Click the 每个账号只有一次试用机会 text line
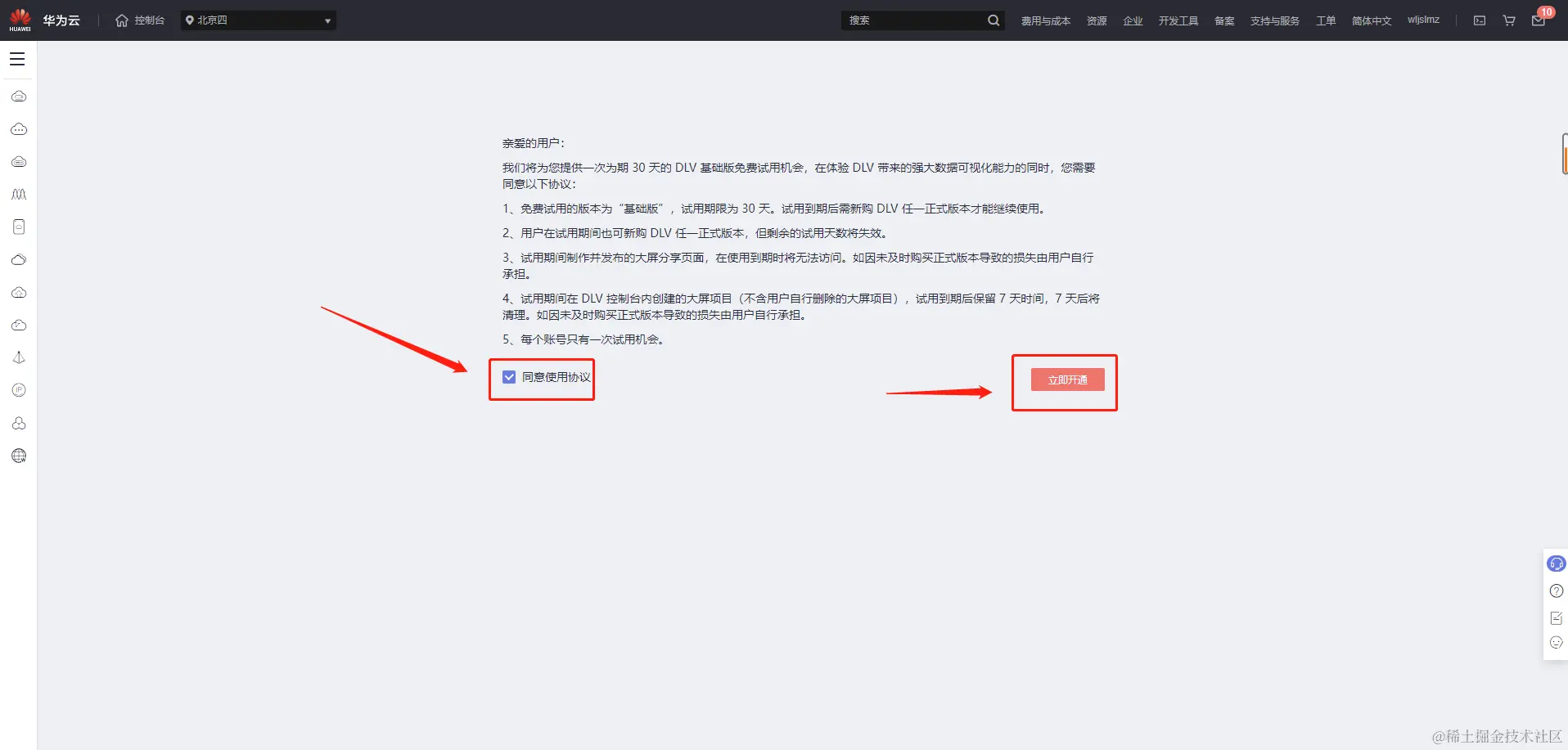Viewport: 1568px width, 750px height. tap(583, 339)
